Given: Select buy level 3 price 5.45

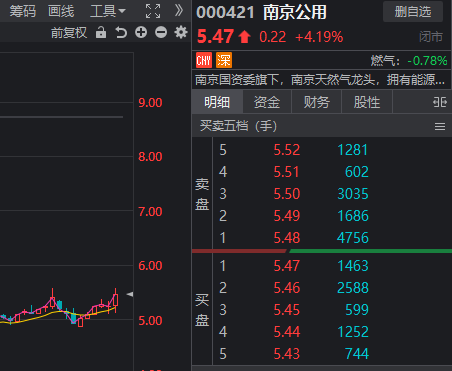Looking at the screenshot, I should pos(287,310).
